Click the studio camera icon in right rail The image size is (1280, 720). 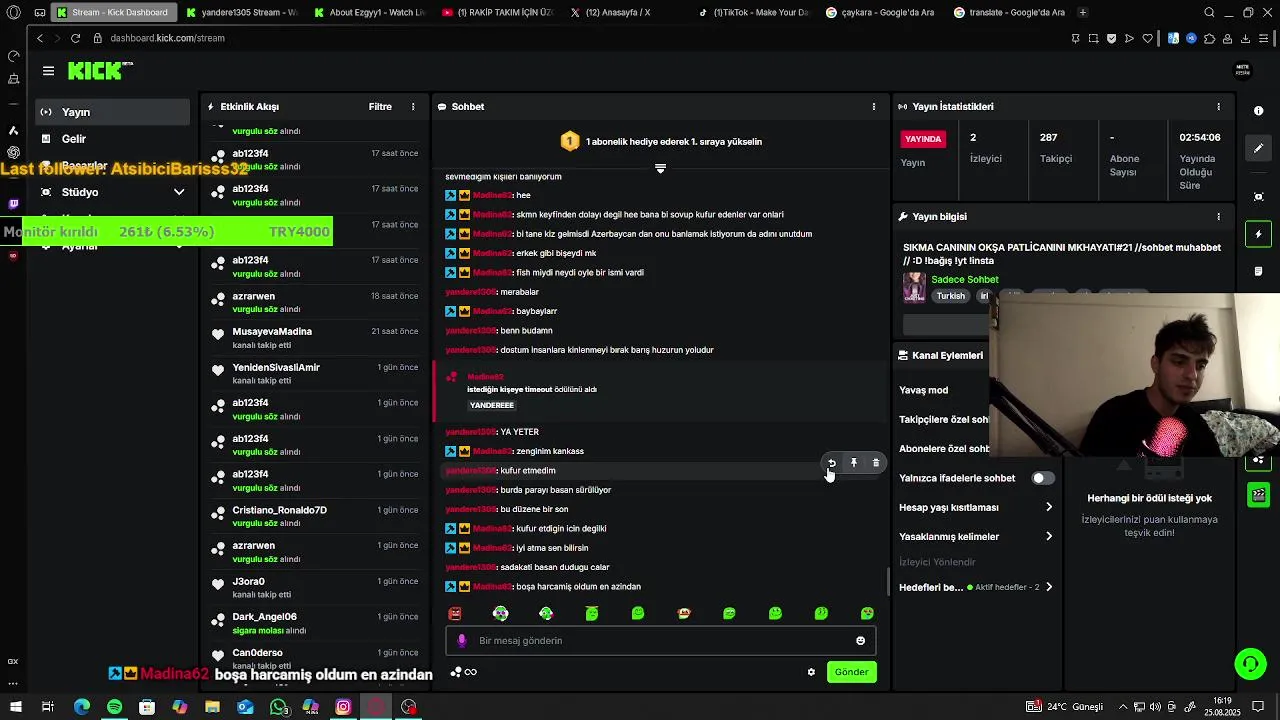tap(1259, 196)
